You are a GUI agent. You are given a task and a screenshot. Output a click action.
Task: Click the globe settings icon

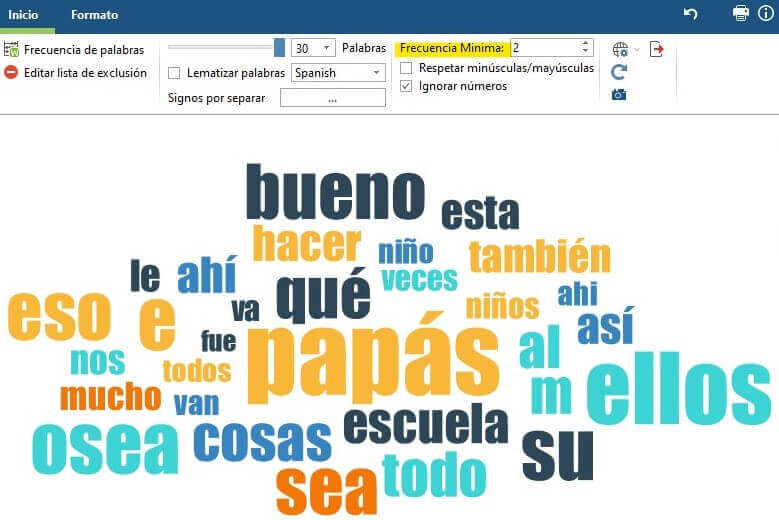[x=620, y=49]
